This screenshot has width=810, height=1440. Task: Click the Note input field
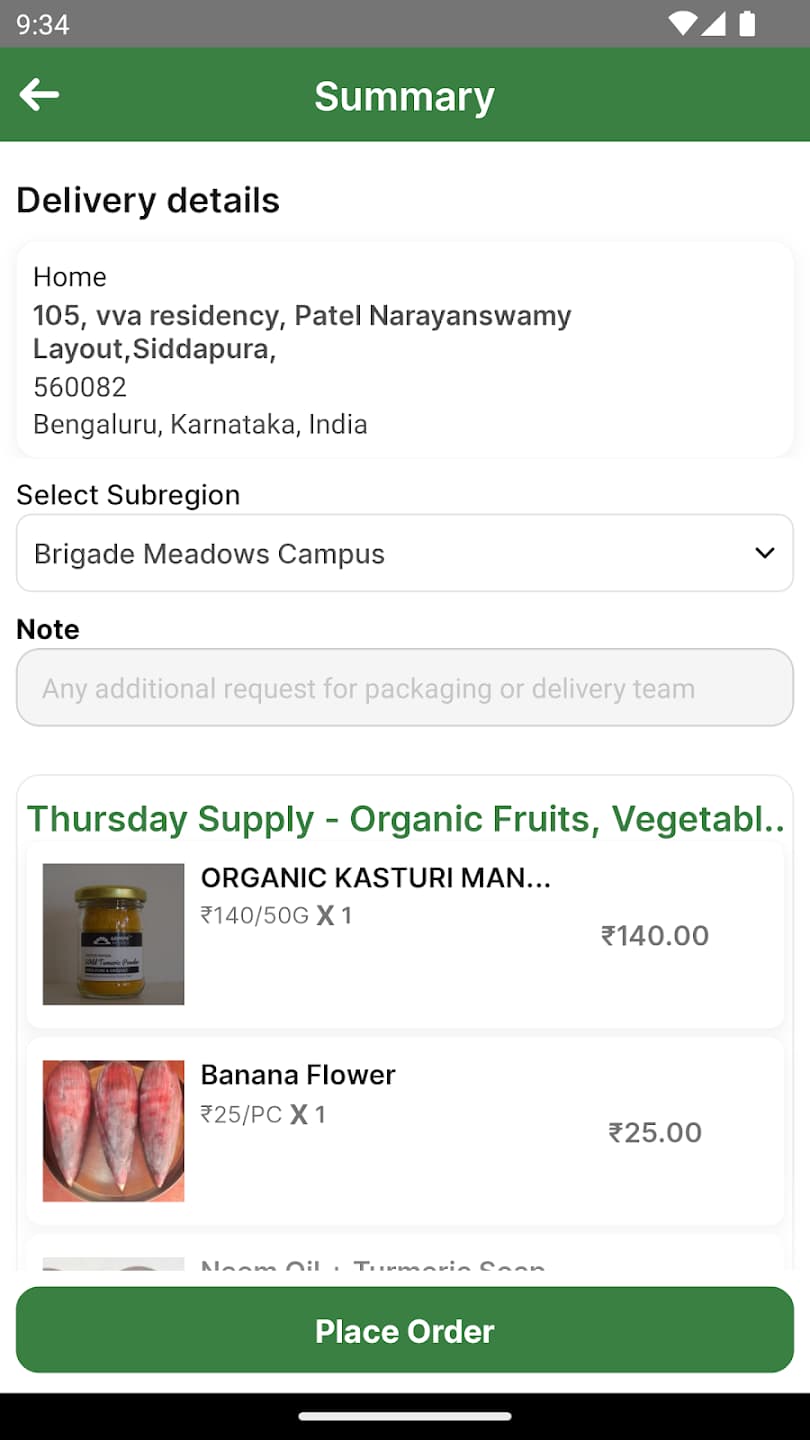(x=405, y=688)
